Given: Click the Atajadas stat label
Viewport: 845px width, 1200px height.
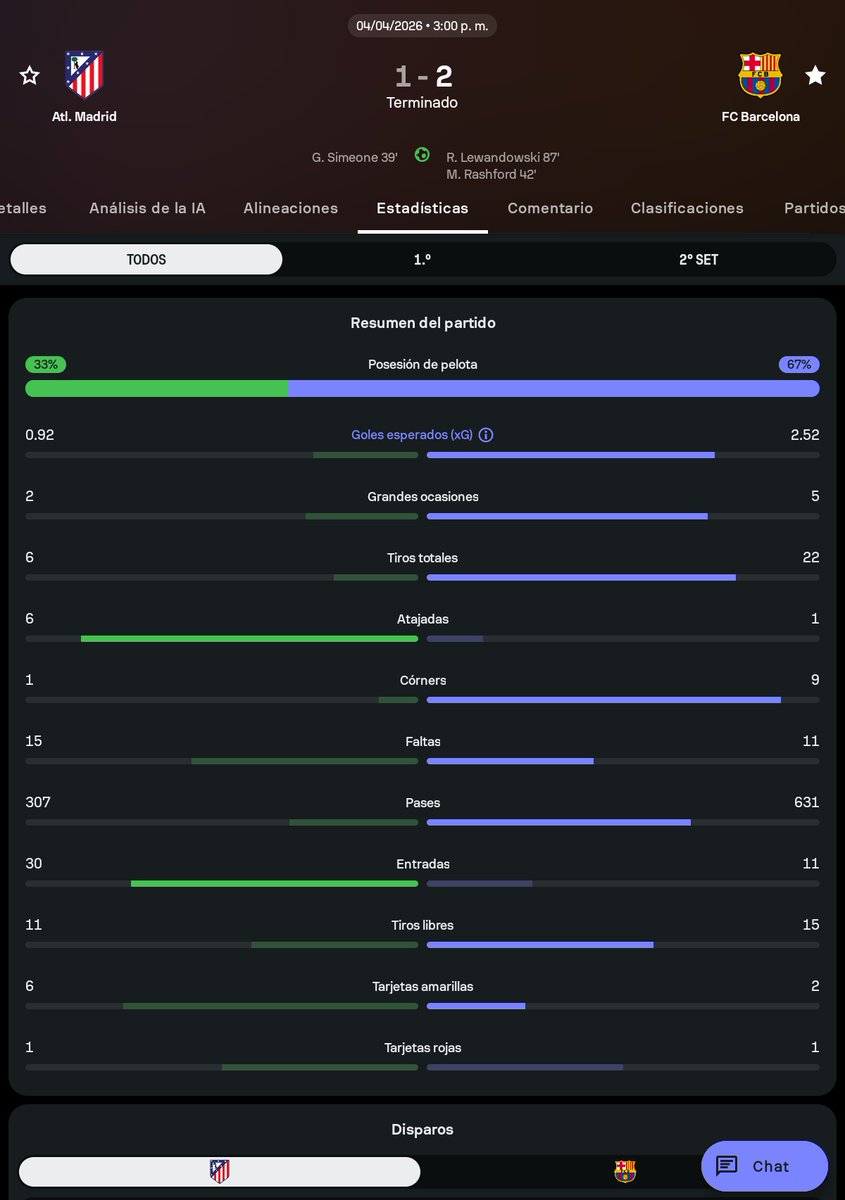Looking at the screenshot, I should coord(422,619).
